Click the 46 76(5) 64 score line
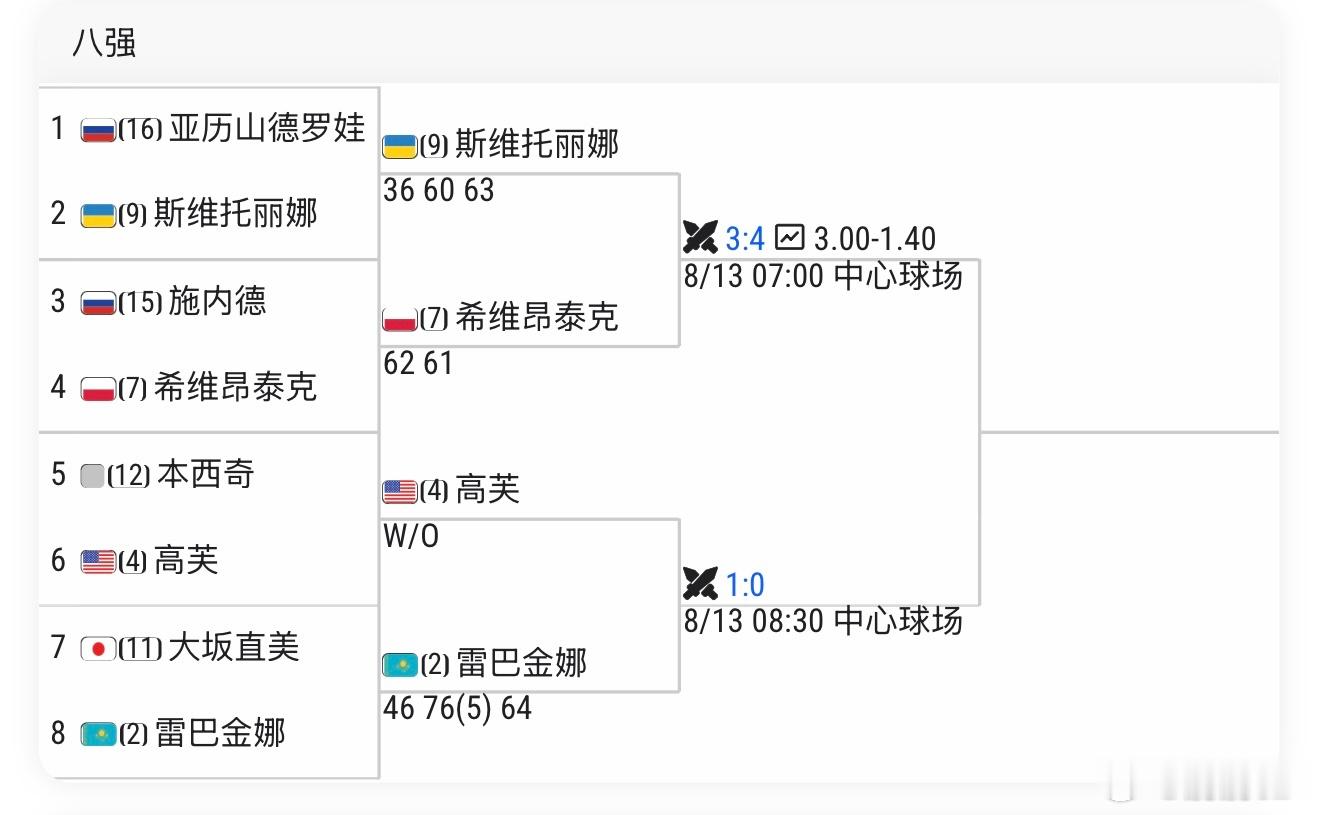1319x815 pixels. 458,709
